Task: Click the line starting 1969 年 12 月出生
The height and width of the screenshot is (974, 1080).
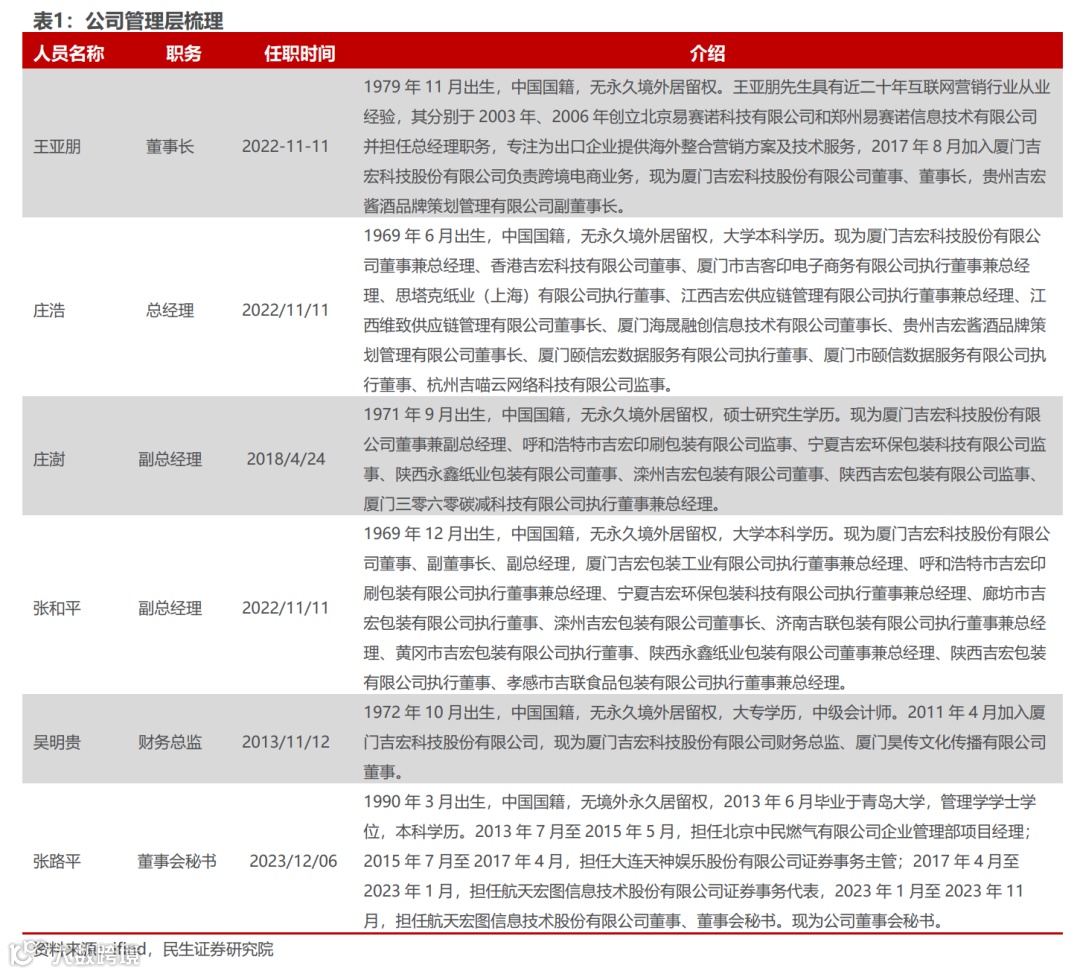Action: coord(707,534)
